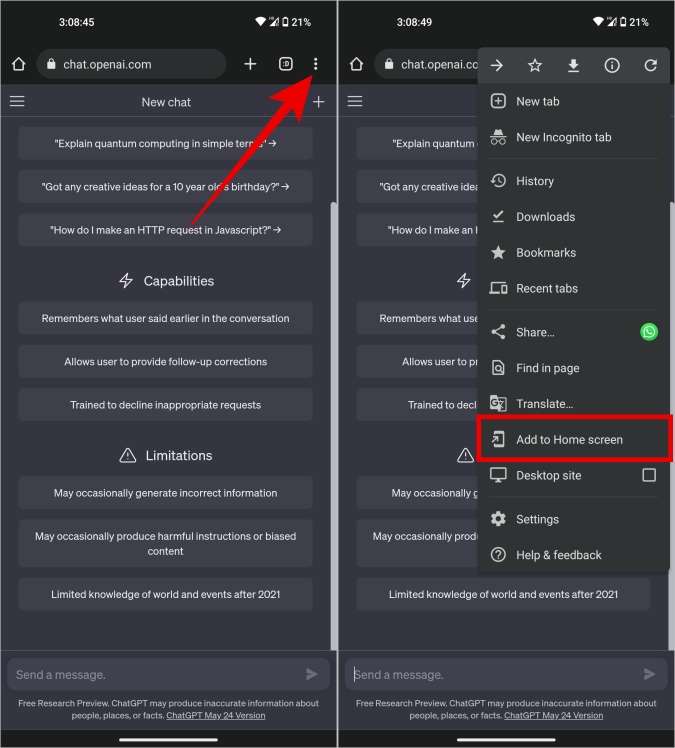
Task: Tap "How do I make an" example in right screen
Action: [417, 230]
